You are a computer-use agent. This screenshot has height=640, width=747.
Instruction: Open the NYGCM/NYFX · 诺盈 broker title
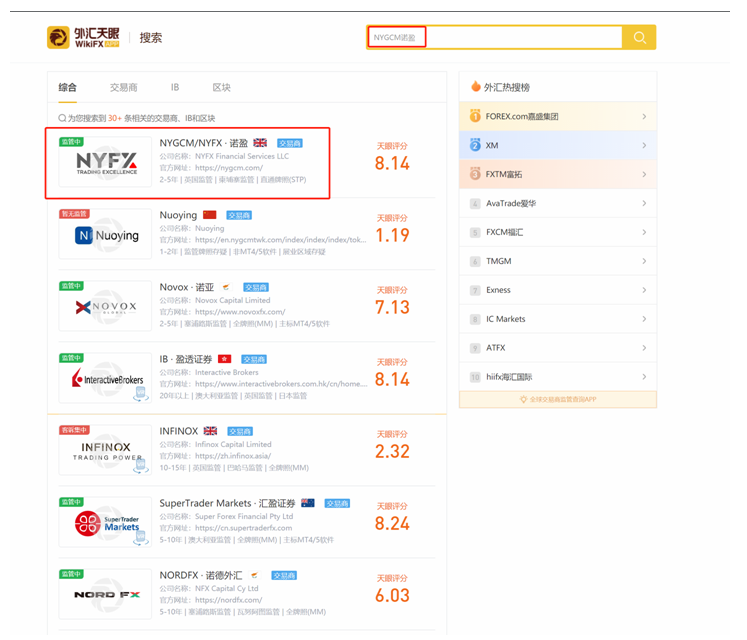[x=203, y=143]
